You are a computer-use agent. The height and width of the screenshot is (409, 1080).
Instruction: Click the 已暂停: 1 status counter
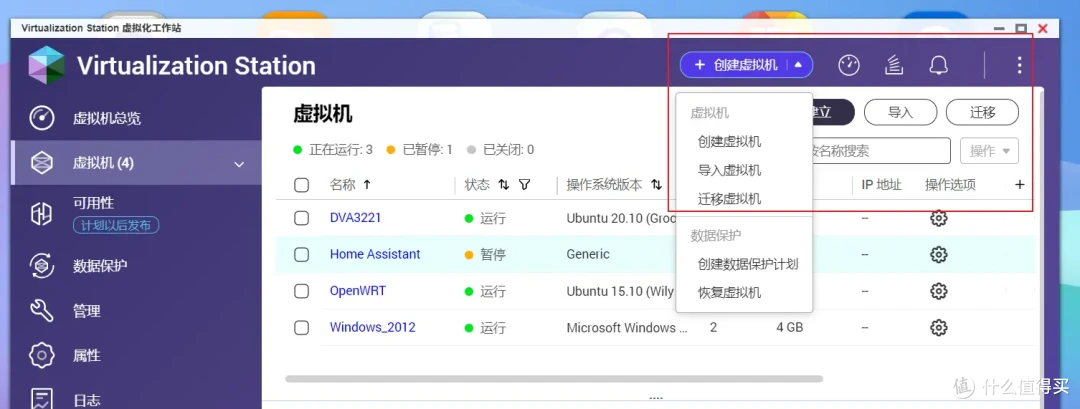pyautogui.click(x=419, y=149)
